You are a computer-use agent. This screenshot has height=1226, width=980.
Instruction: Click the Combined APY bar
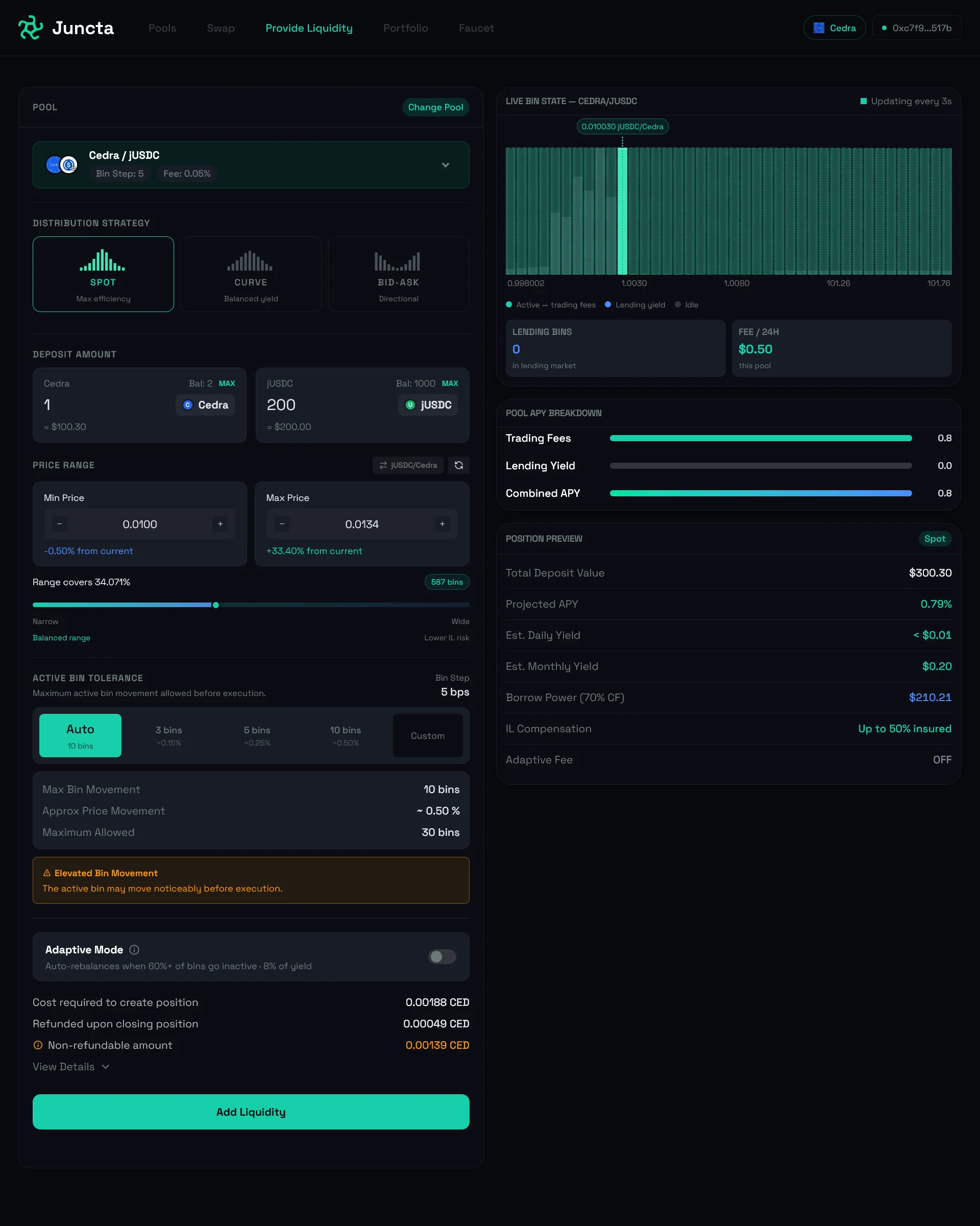pyautogui.click(x=761, y=494)
